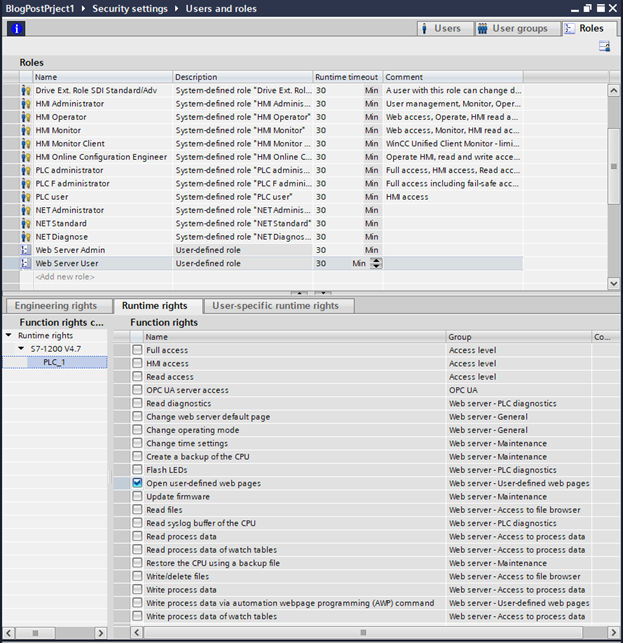Click the export icon above the Roles table
This screenshot has width=623, height=643.
605,46
